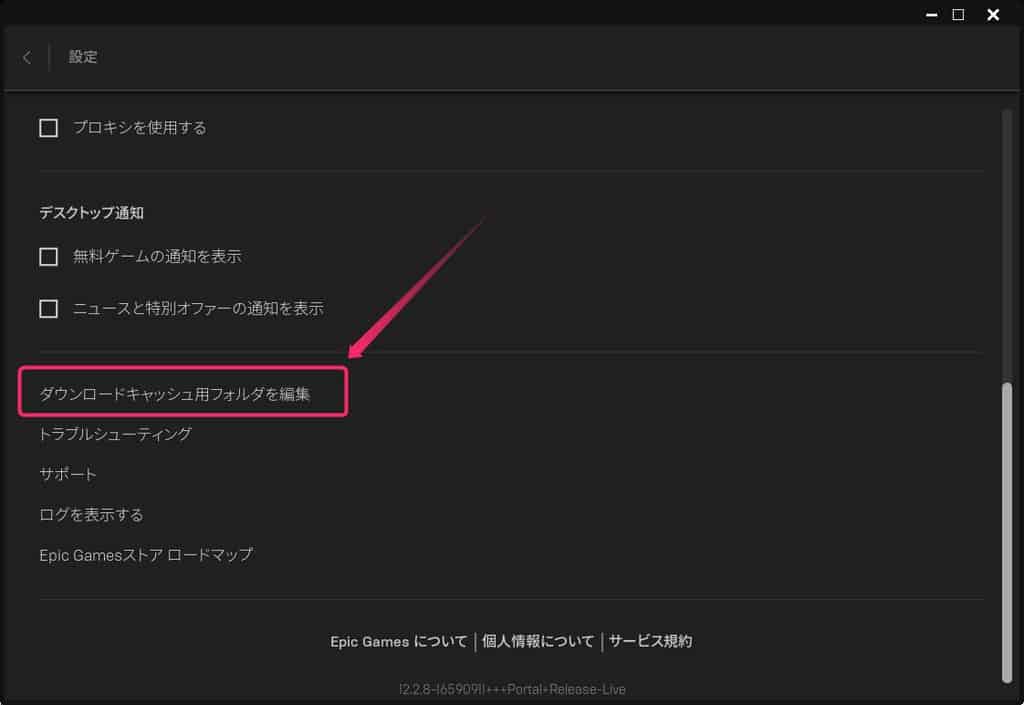
Task: Open トラブルシューティング
Action: pyautogui.click(x=116, y=434)
